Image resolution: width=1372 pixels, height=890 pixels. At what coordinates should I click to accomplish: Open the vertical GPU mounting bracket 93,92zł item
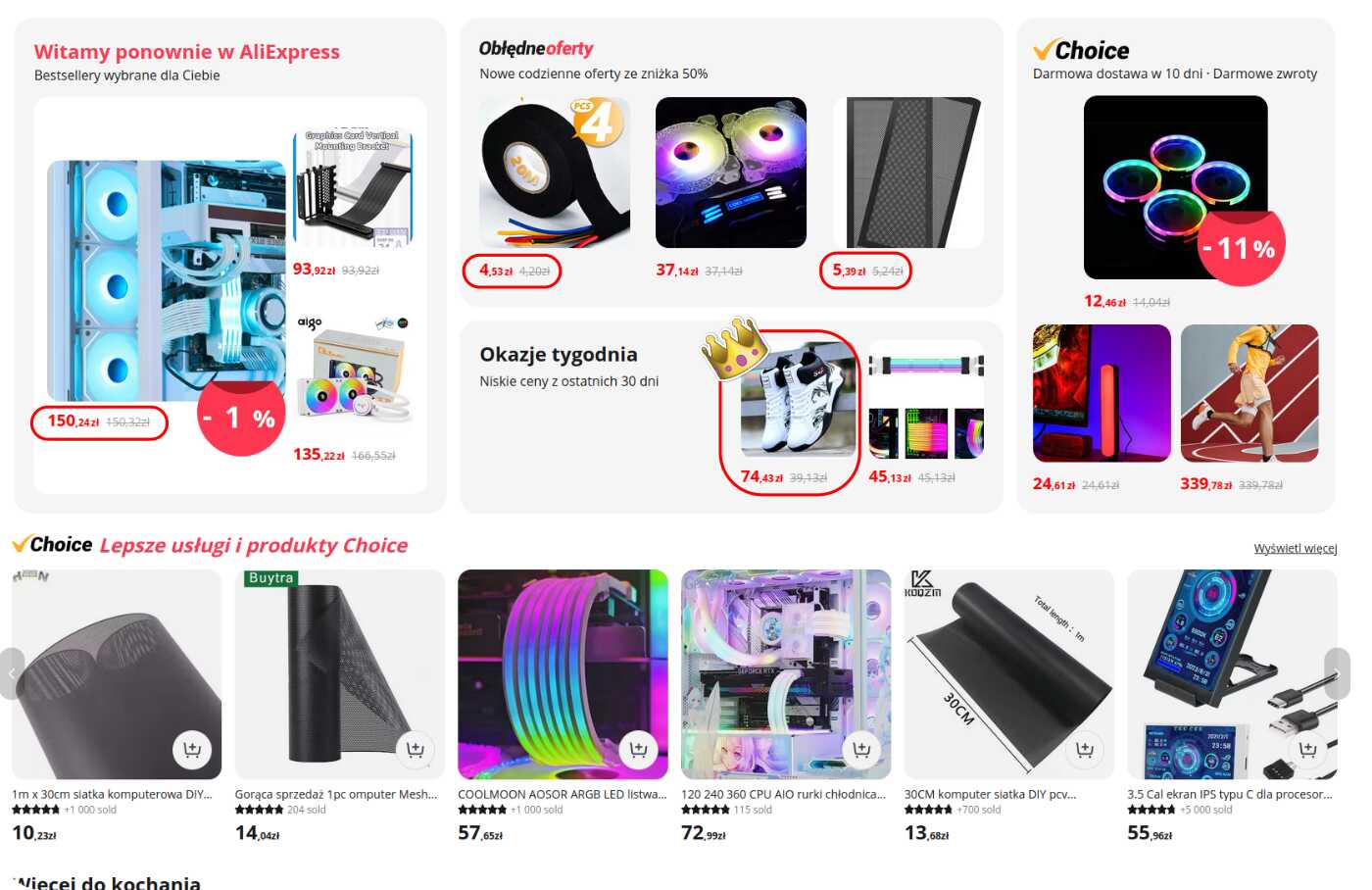354,189
